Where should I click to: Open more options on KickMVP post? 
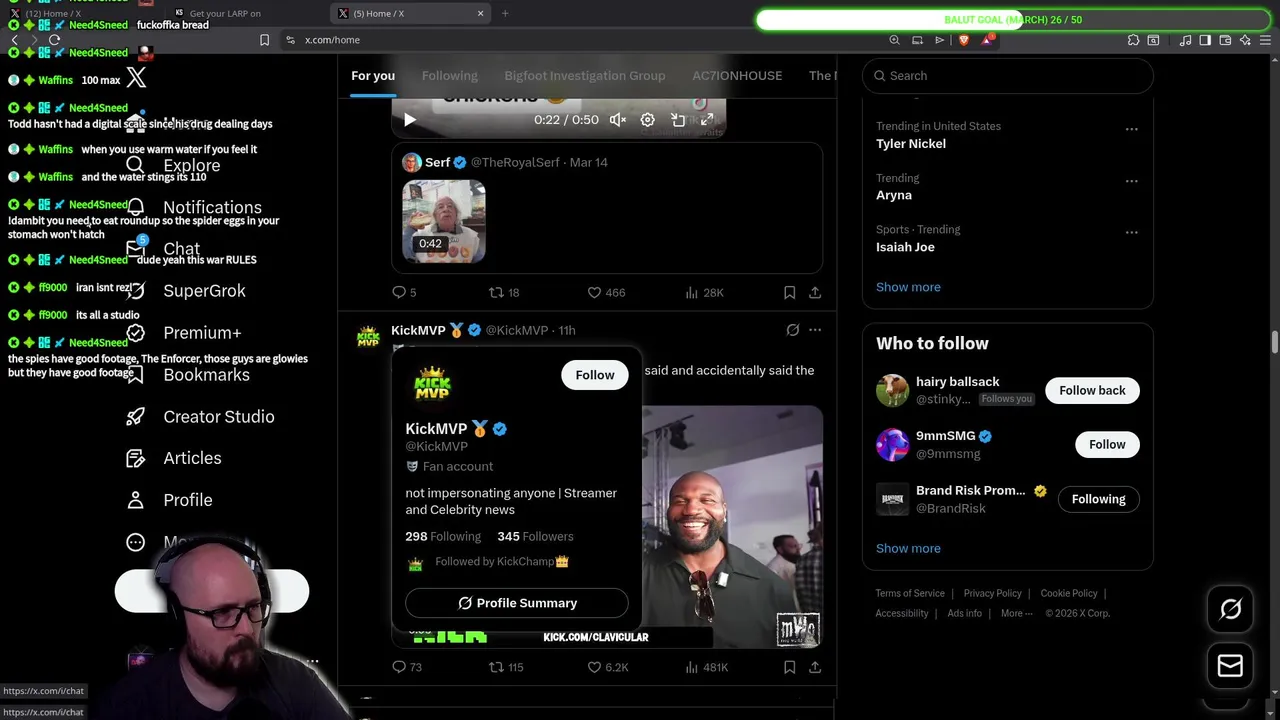click(815, 330)
